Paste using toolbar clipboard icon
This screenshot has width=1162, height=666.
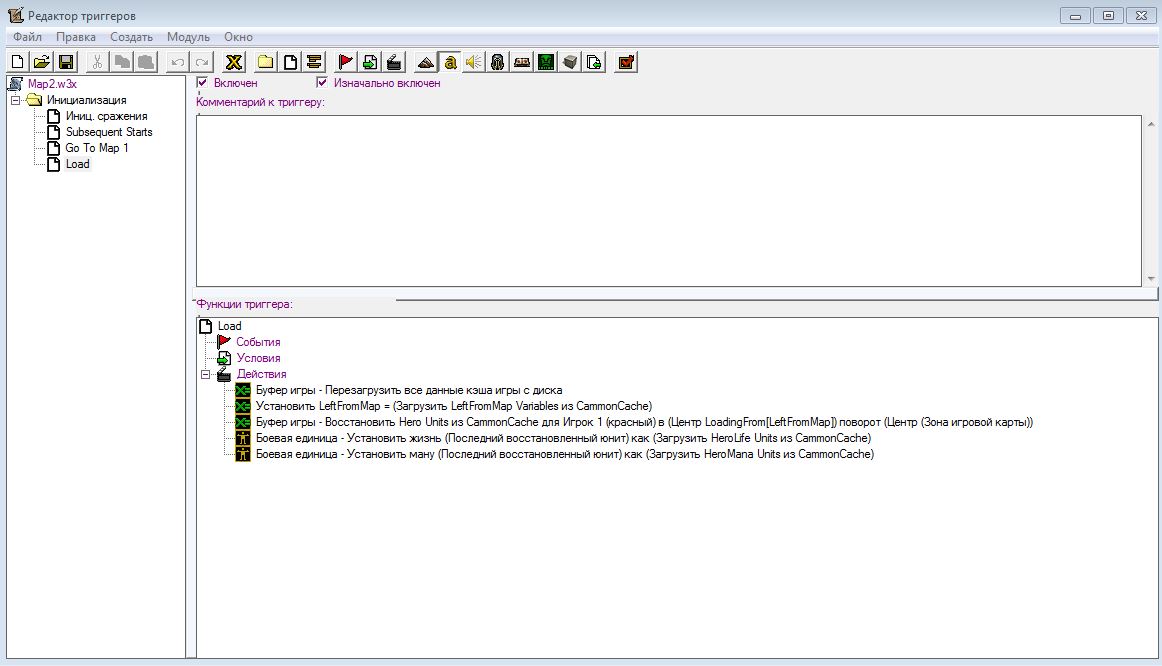146,62
